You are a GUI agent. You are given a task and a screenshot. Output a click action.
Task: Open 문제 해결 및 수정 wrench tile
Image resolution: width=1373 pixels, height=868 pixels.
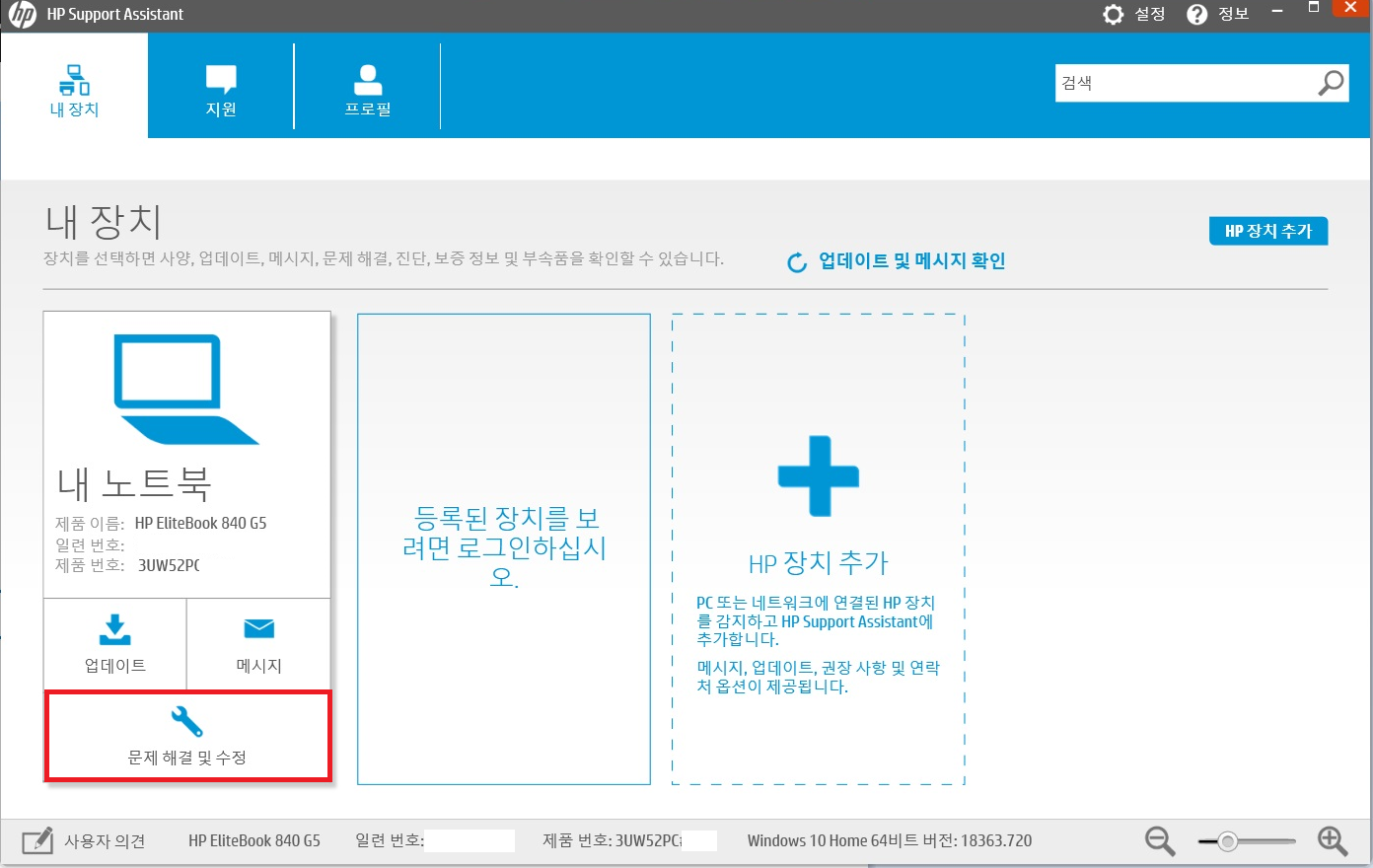point(187,736)
